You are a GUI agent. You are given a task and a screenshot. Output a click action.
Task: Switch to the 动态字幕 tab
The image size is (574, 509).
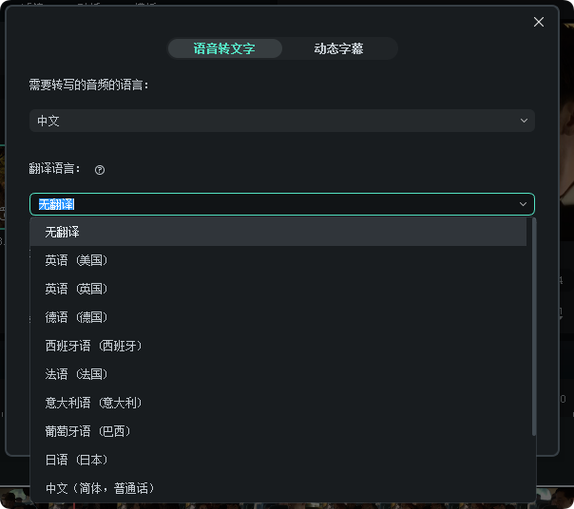pyautogui.click(x=339, y=48)
